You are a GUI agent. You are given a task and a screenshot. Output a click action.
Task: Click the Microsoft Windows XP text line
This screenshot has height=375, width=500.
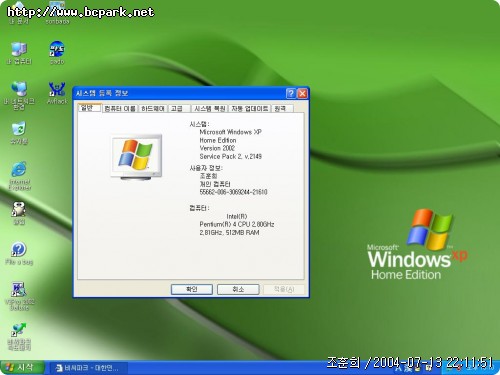[x=231, y=132]
